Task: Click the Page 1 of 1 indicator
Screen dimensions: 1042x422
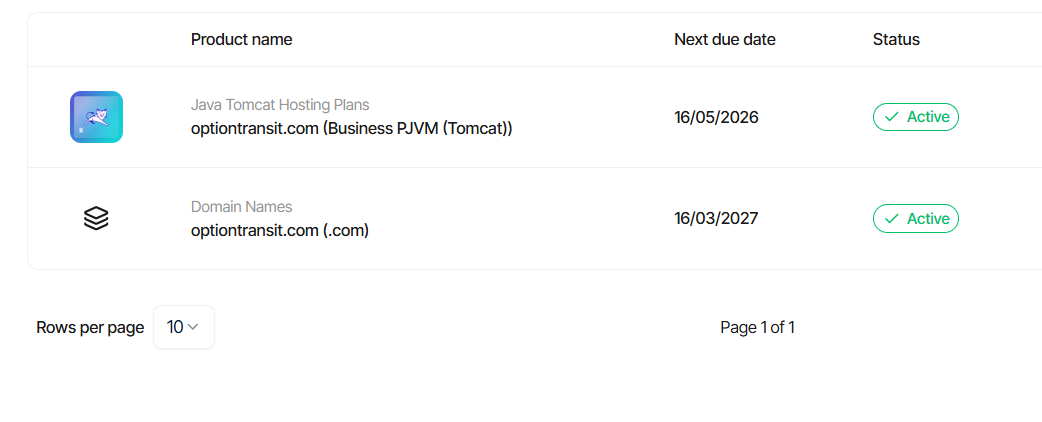Action: (x=757, y=327)
